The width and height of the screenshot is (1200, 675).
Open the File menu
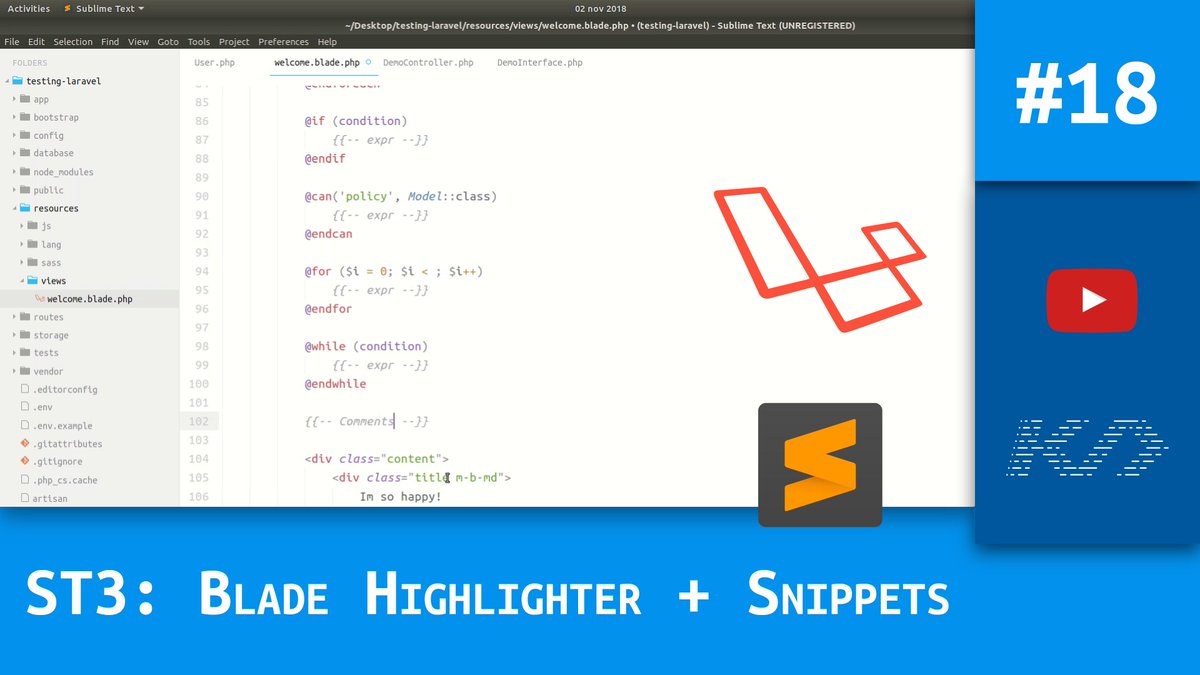(12, 42)
